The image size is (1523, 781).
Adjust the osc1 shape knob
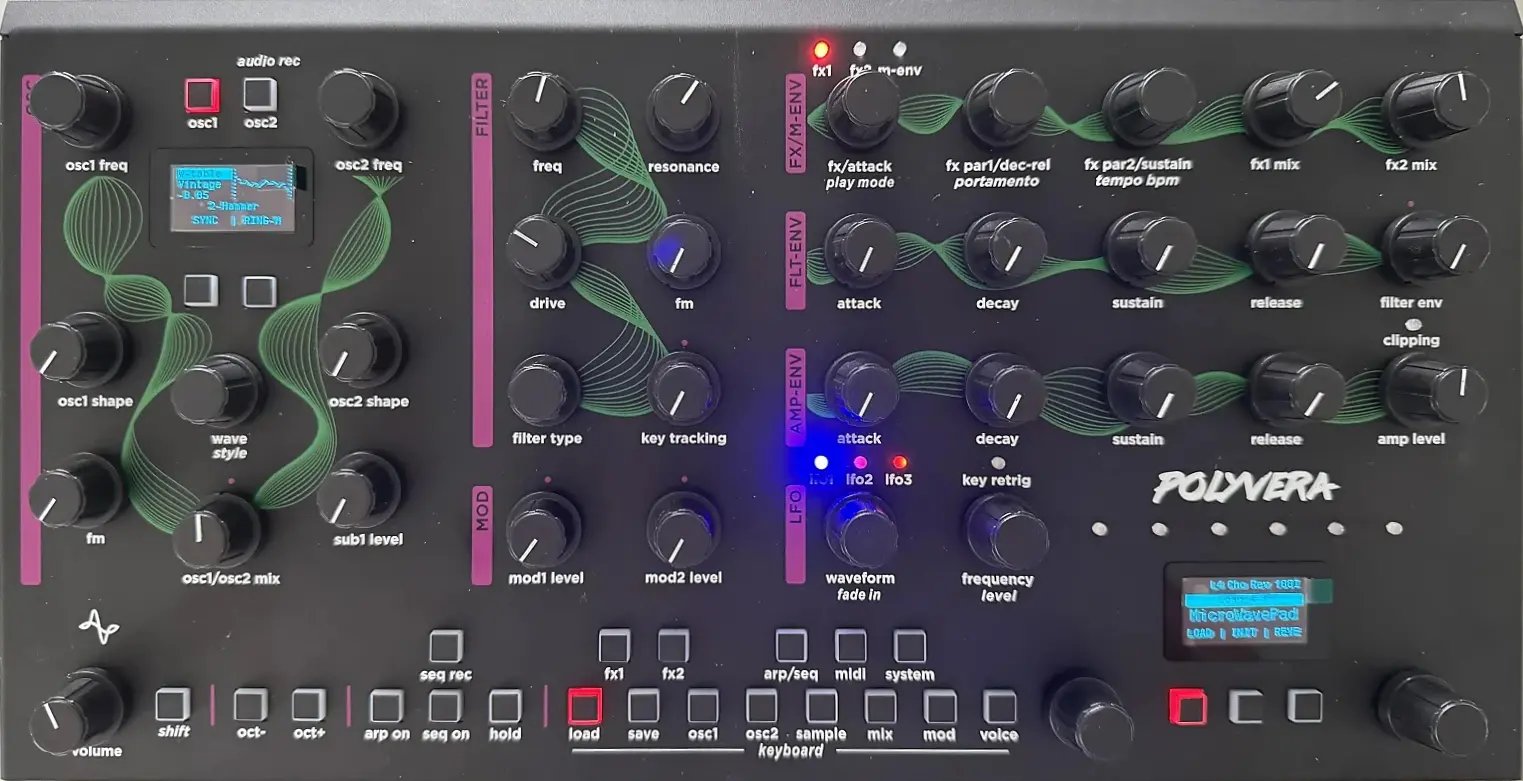click(x=77, y=352)
